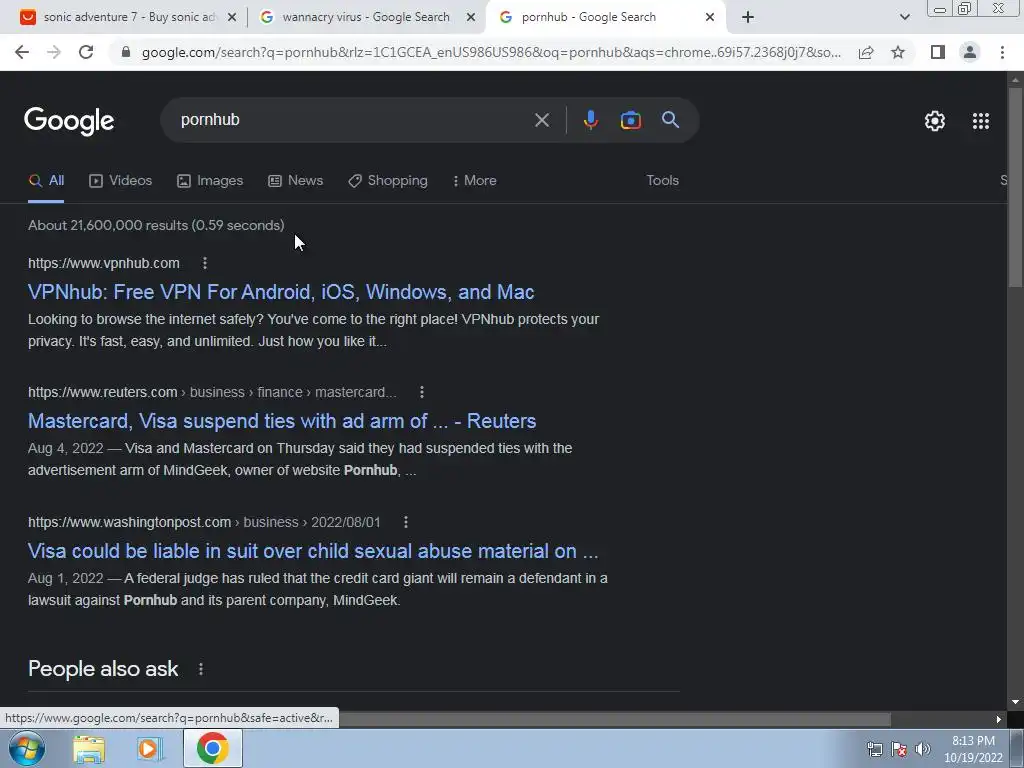This screenshot has width=1024, height=768.
Task: Open the volume speaker tray icon
Action: (x=923, y=749)
